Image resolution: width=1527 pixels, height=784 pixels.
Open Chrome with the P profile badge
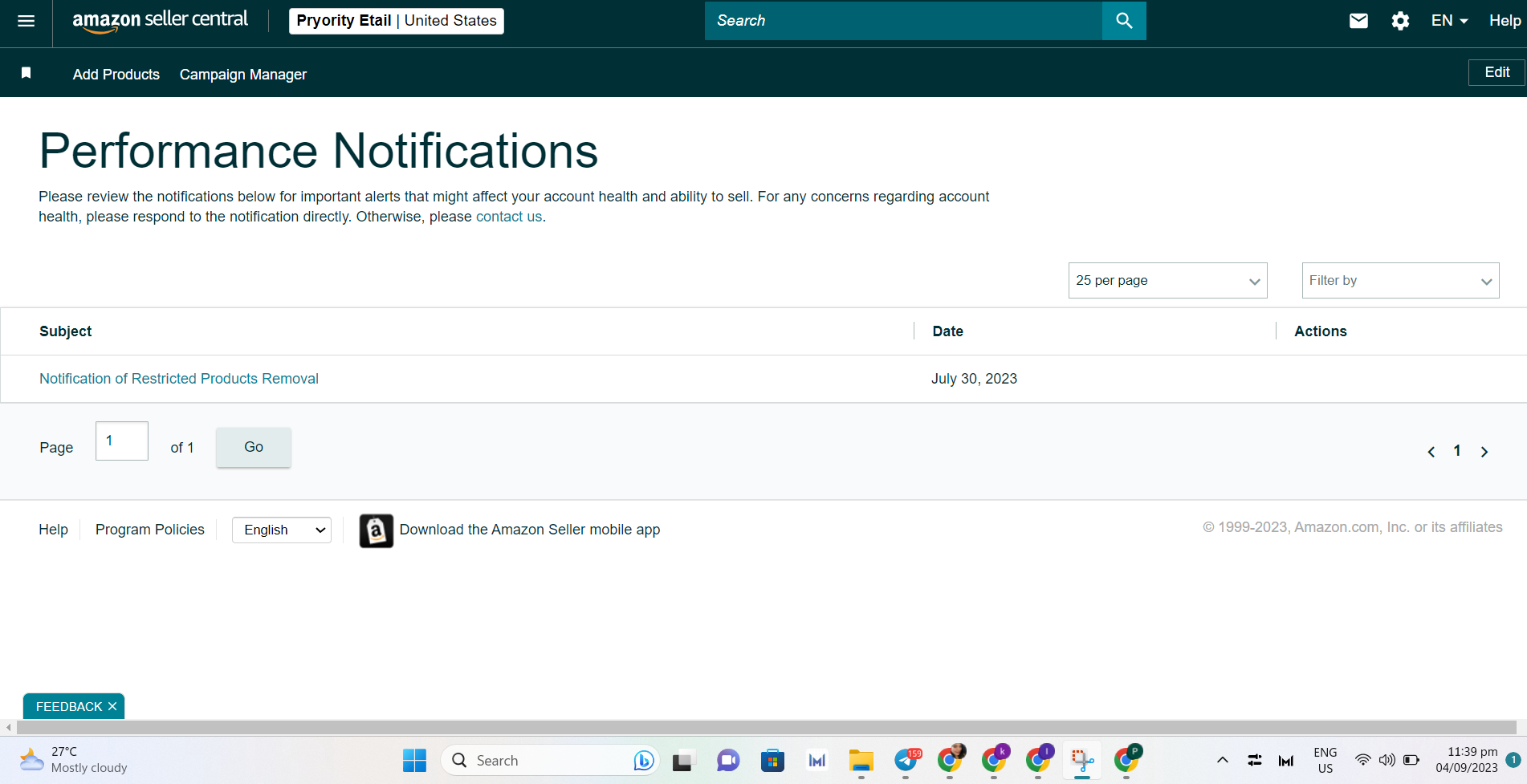coord(1127,758)
